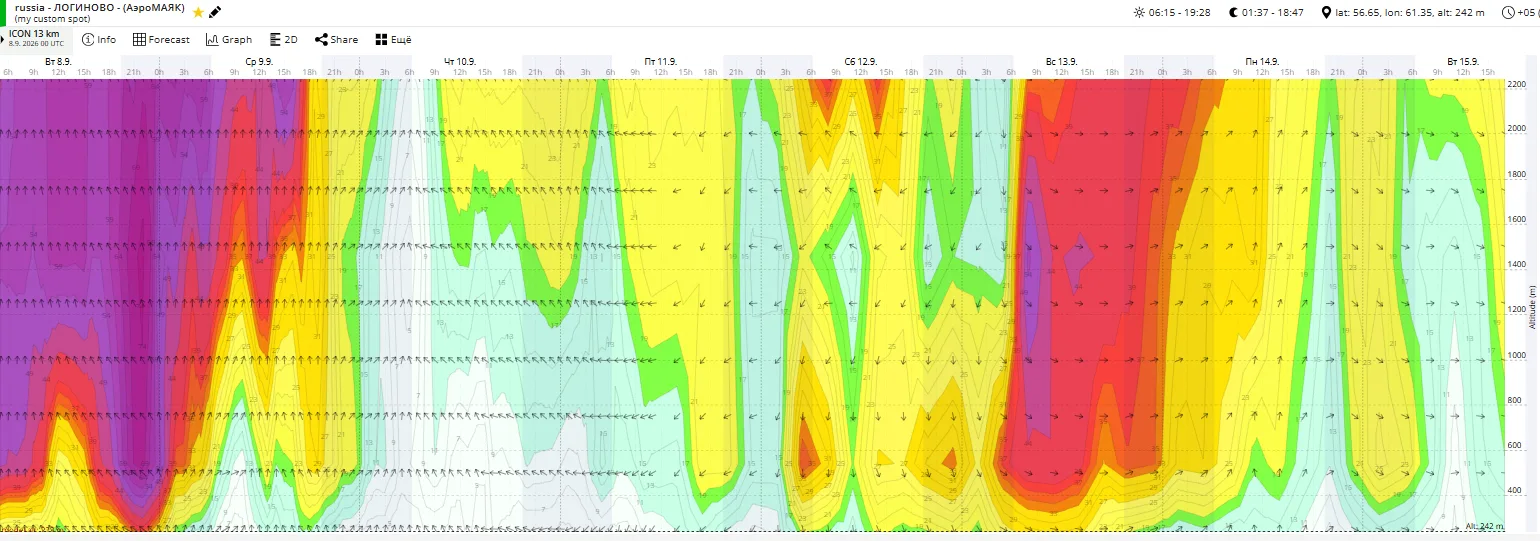Select the day header Вс 13.9.
1540x541 pixels.
pyautogui.click(x=1062, y=62)
